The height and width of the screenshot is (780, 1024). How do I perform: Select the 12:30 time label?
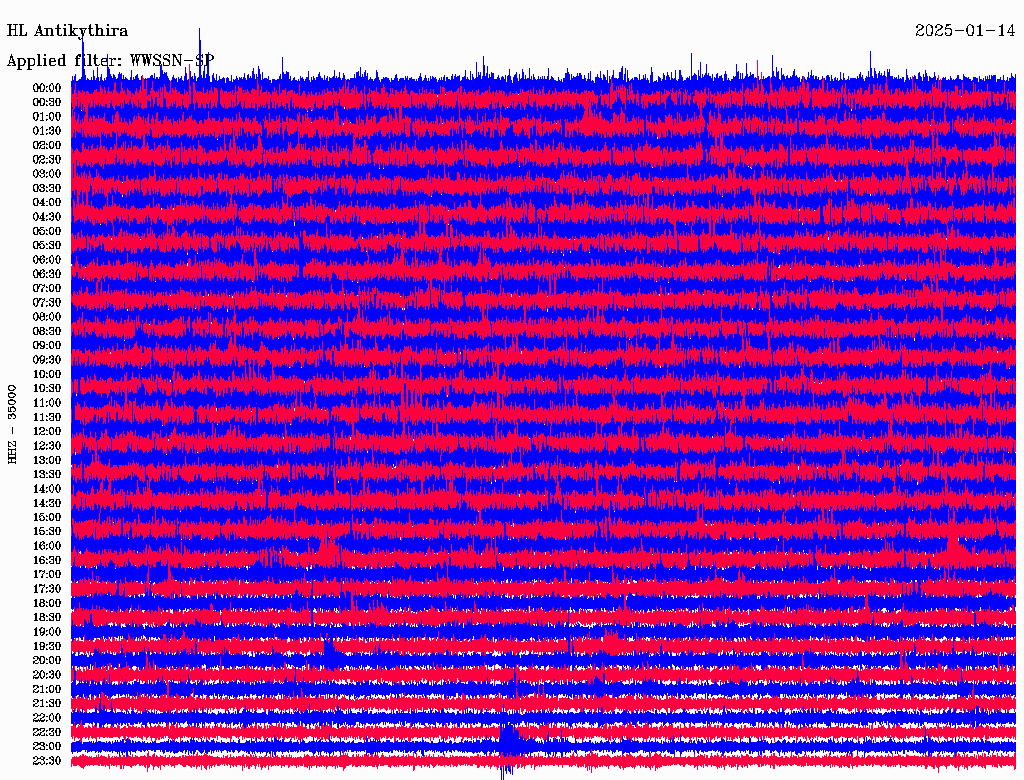pos(47,446)
